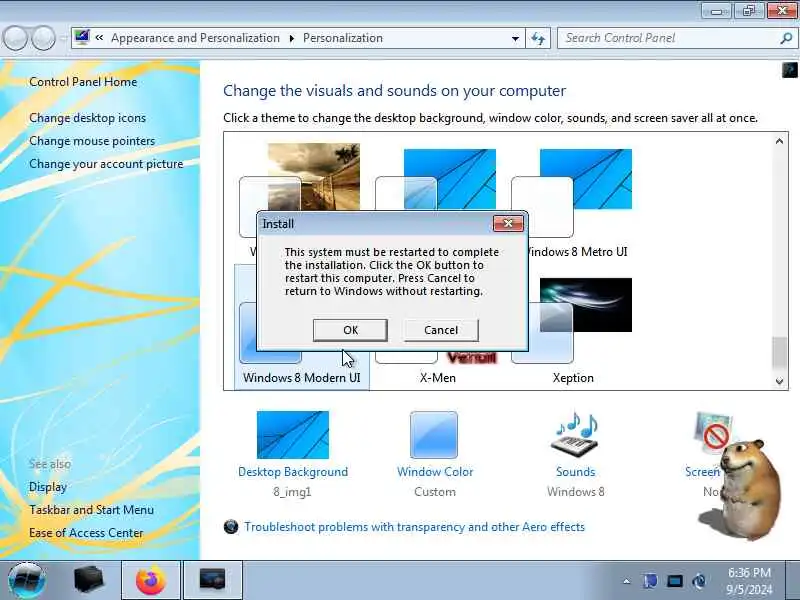This screenshot has height=600, width=800.
Task: Switch to the Personalization taskbar window
Action: [x=212, y=580]
